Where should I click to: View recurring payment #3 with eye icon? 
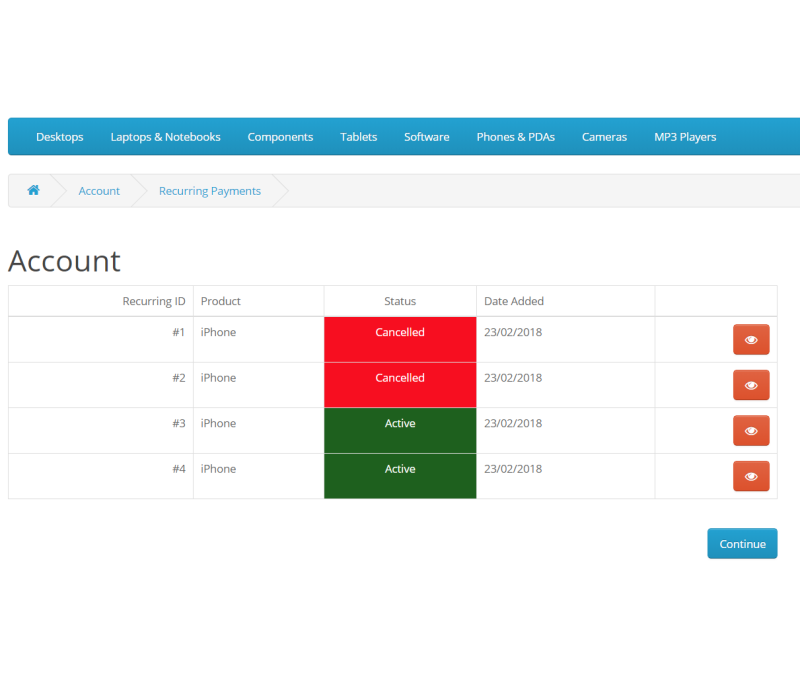[751, 431]
